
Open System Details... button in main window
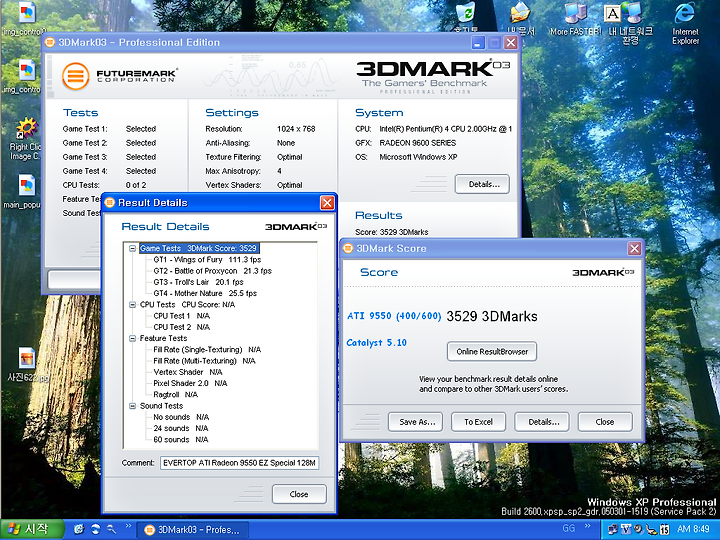[482, 184]
